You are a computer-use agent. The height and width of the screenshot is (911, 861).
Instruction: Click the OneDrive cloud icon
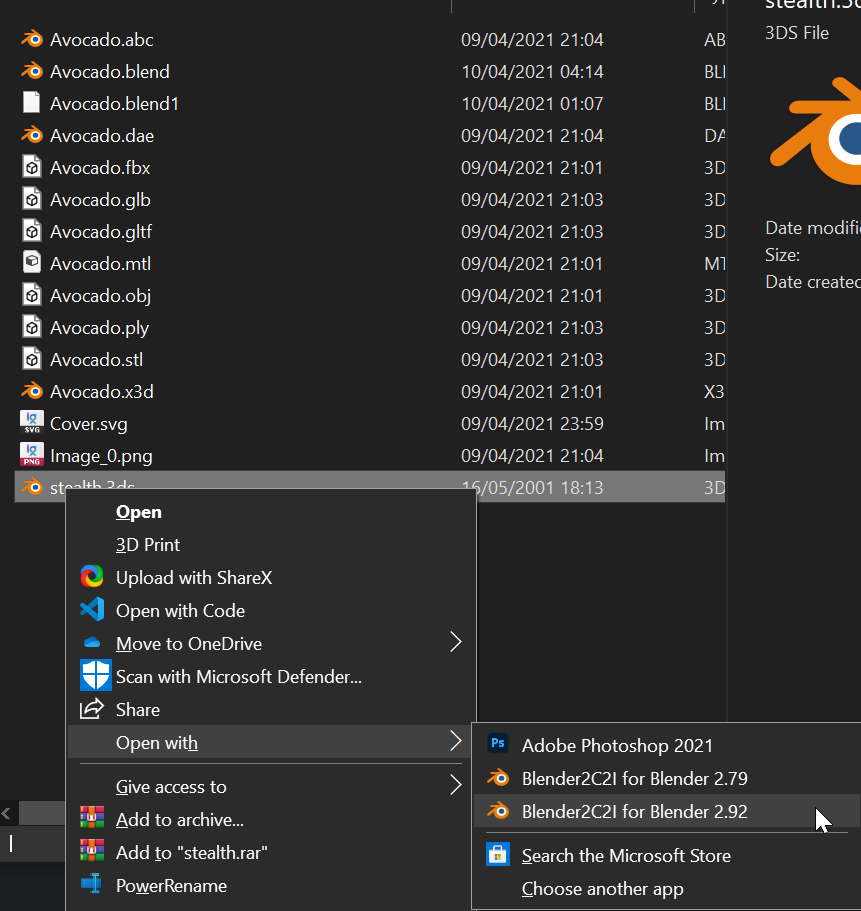click(x=92, y=643)
